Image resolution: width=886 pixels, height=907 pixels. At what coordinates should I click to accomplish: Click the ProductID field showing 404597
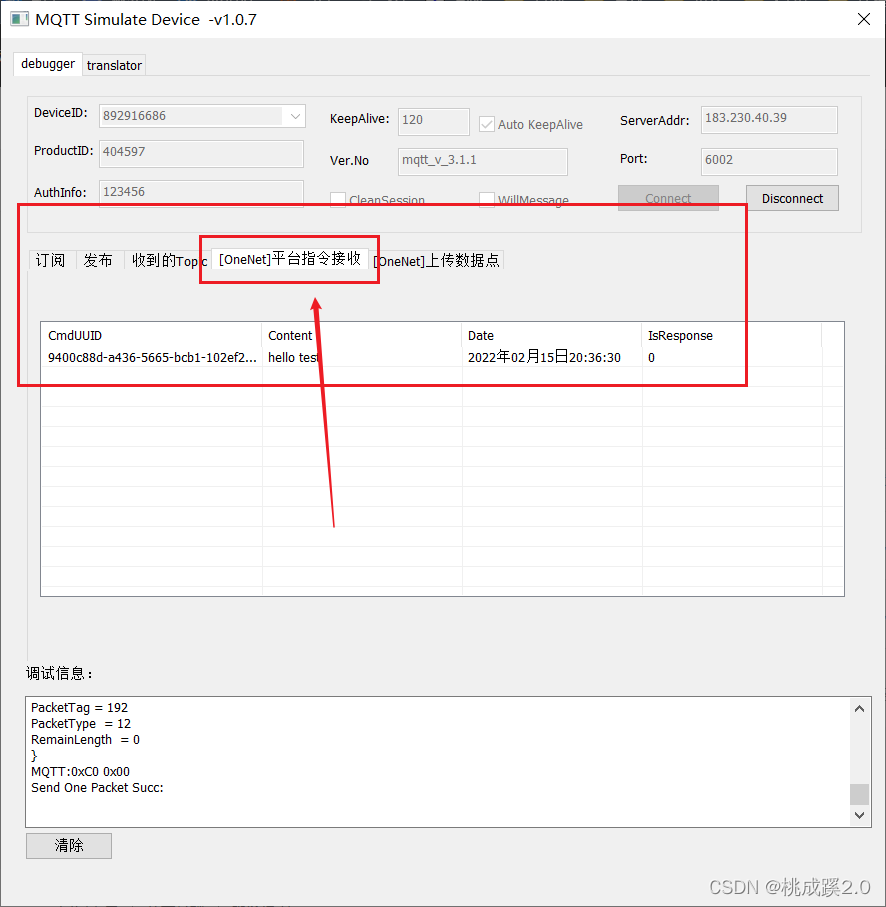[201, 153]
